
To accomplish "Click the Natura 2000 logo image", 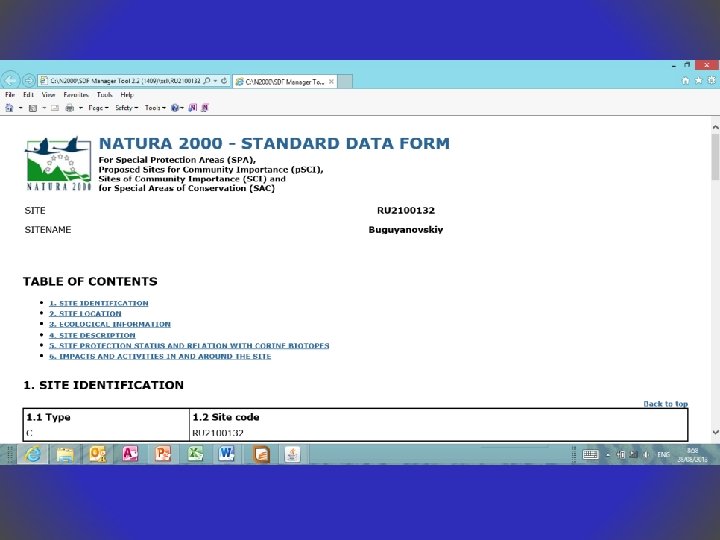I will tap(58, 163).
